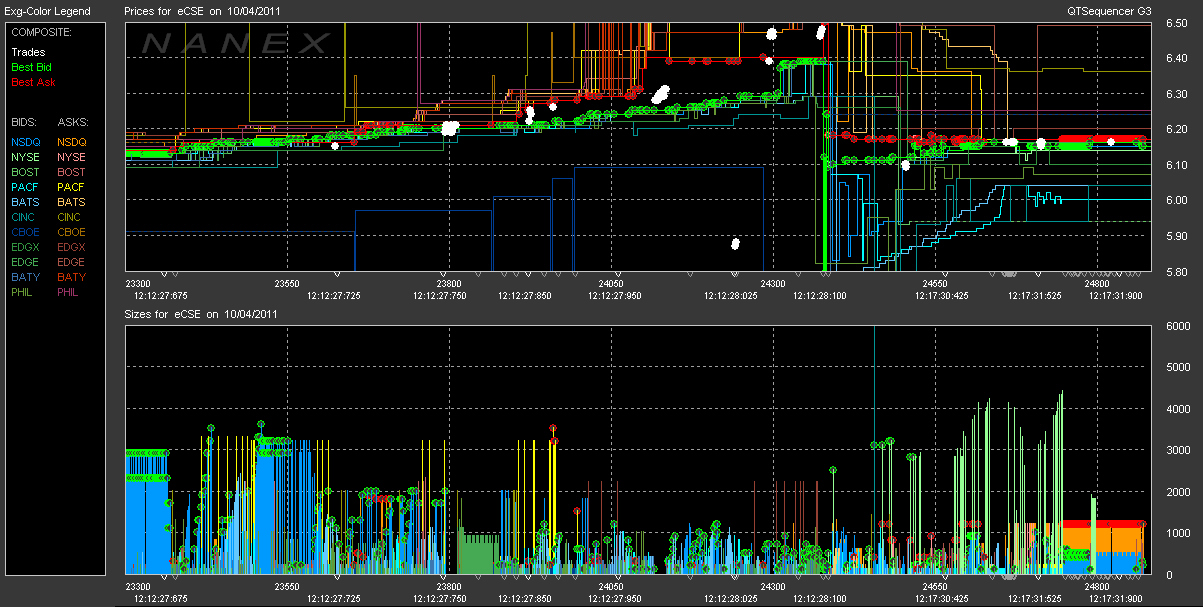The height and width of the screenshot is (607, 1203).
Task: Click timestamp 12:12:27:675 under the prices chart
Action: [x=162, y=295]
